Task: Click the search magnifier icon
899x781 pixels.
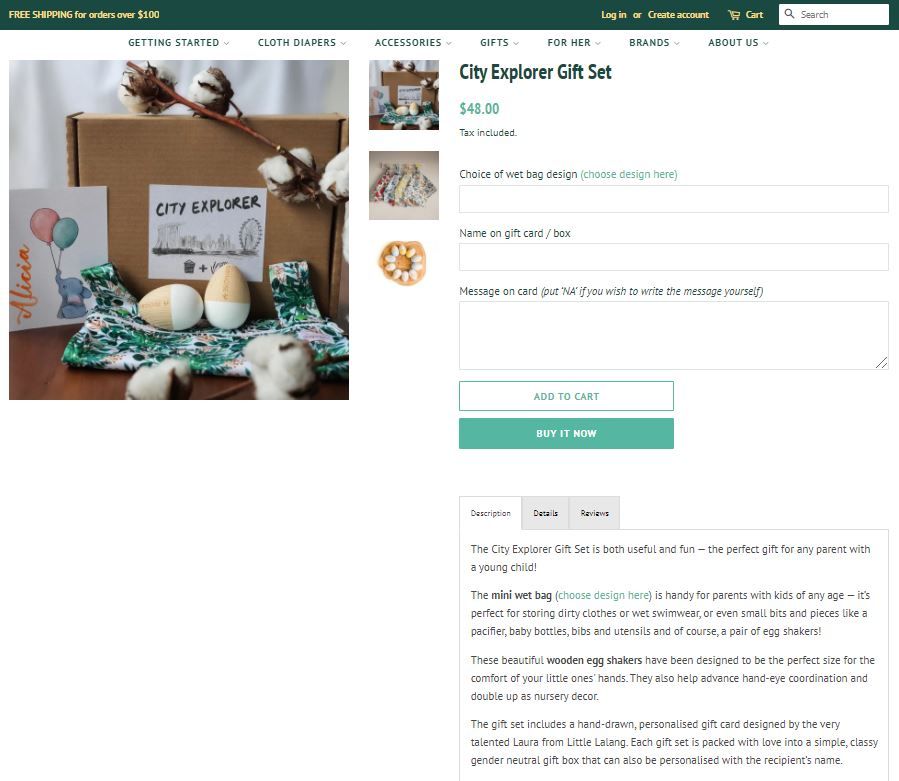Action: click(x=789, y=14)
